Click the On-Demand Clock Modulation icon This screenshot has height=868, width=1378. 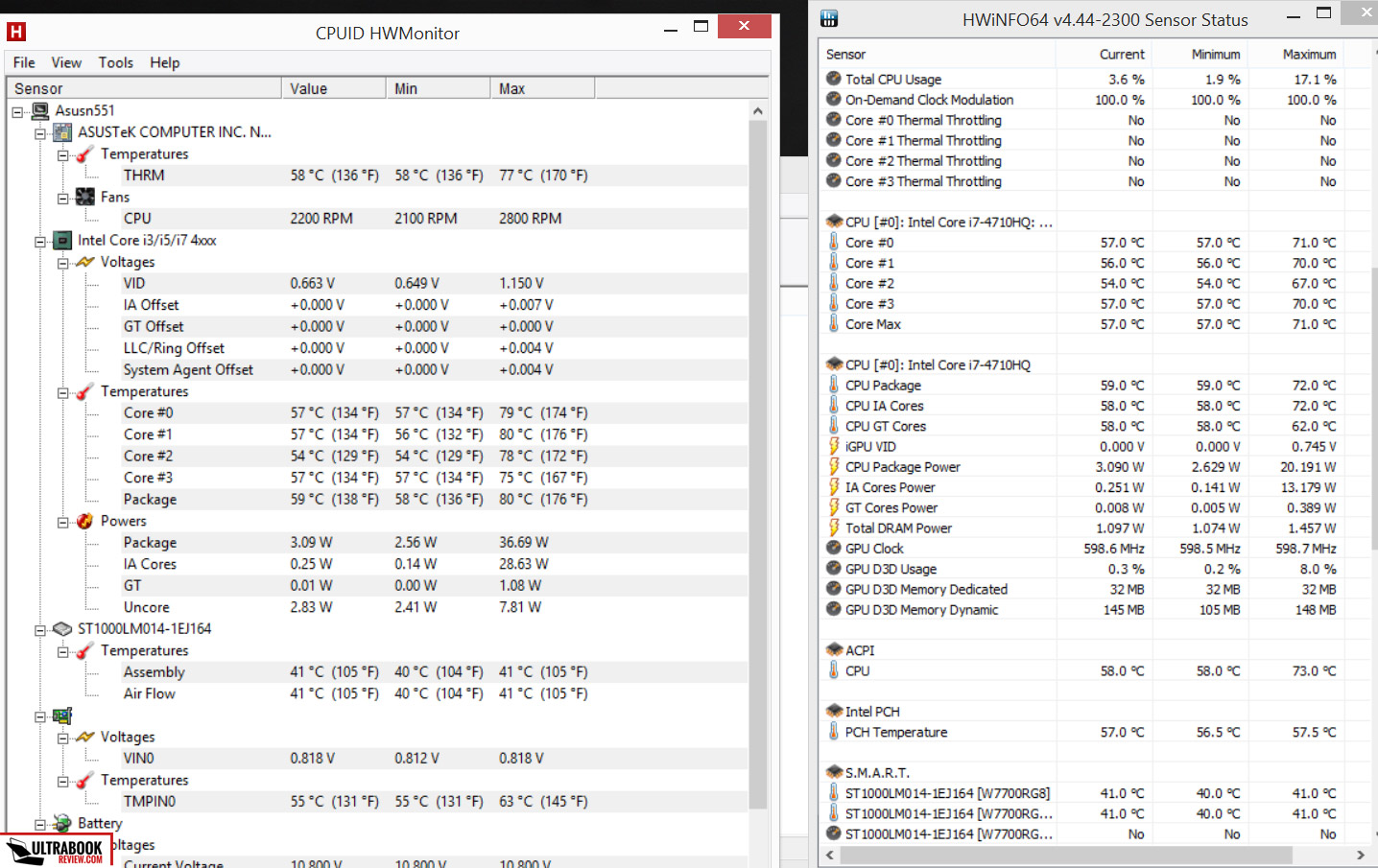(834, 99)
